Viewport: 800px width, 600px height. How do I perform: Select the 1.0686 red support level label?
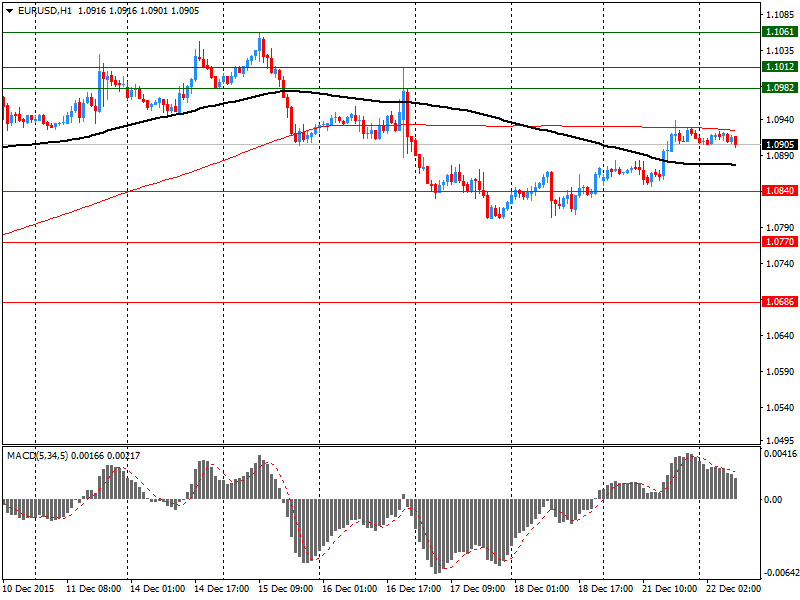pos(780,302)
